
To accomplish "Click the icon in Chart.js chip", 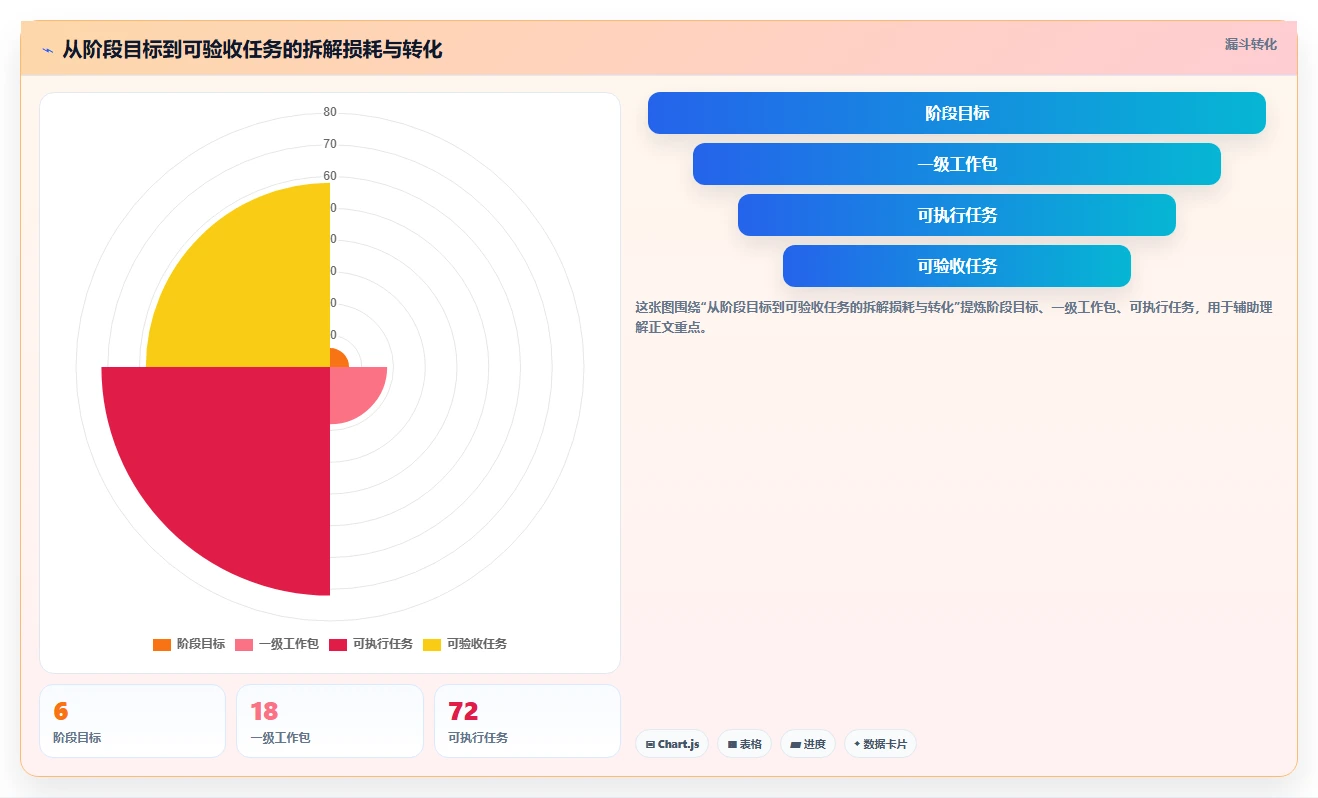I will click(x=650, y=744).
